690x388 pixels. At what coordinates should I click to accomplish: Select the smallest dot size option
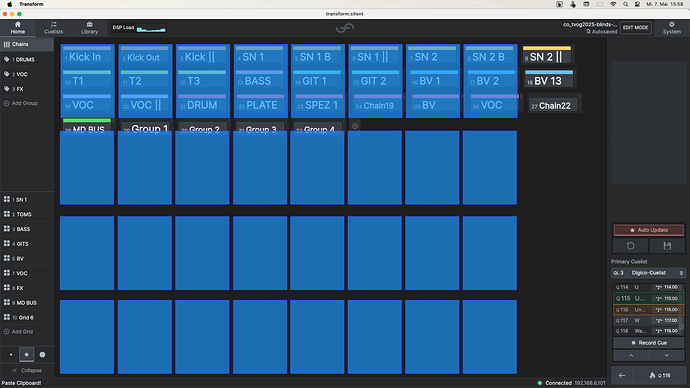(11, 355)
